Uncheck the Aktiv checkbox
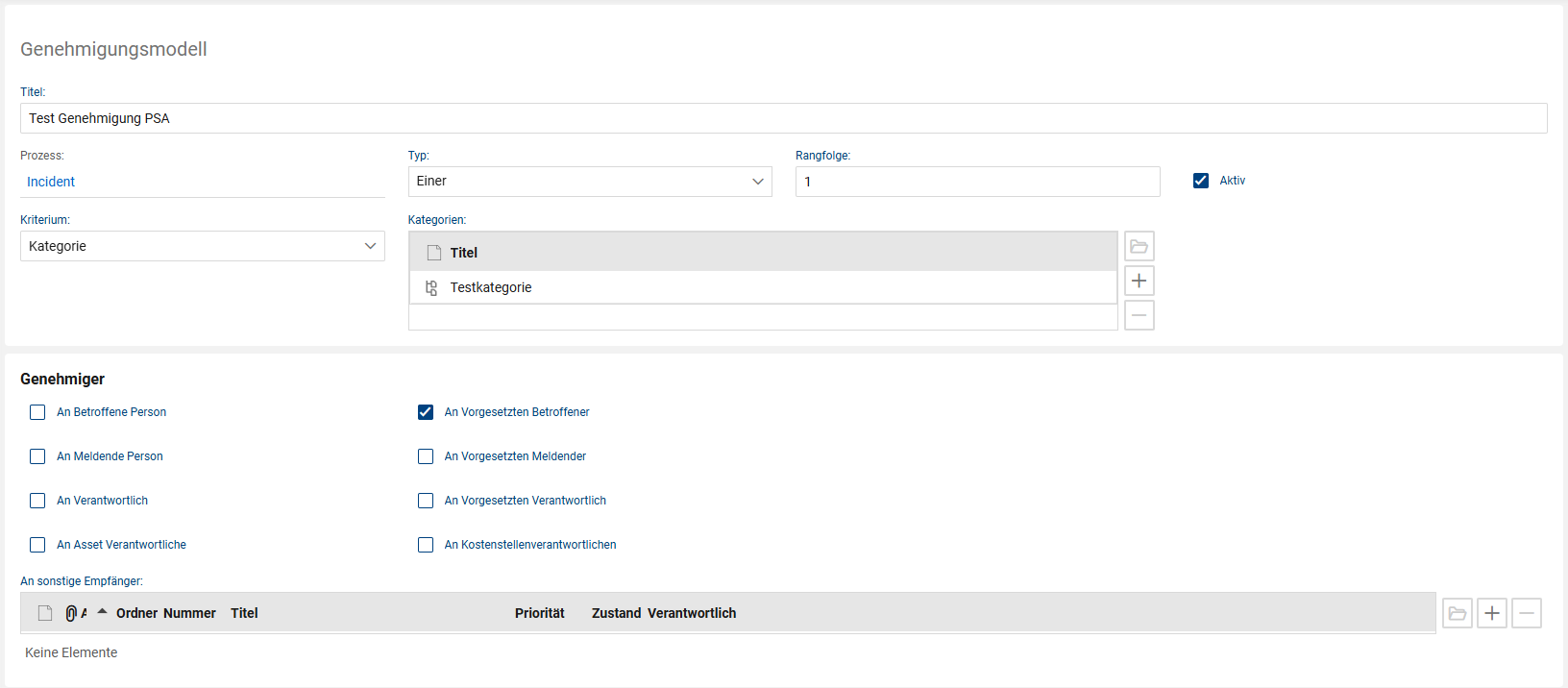 click(1201, 181)
